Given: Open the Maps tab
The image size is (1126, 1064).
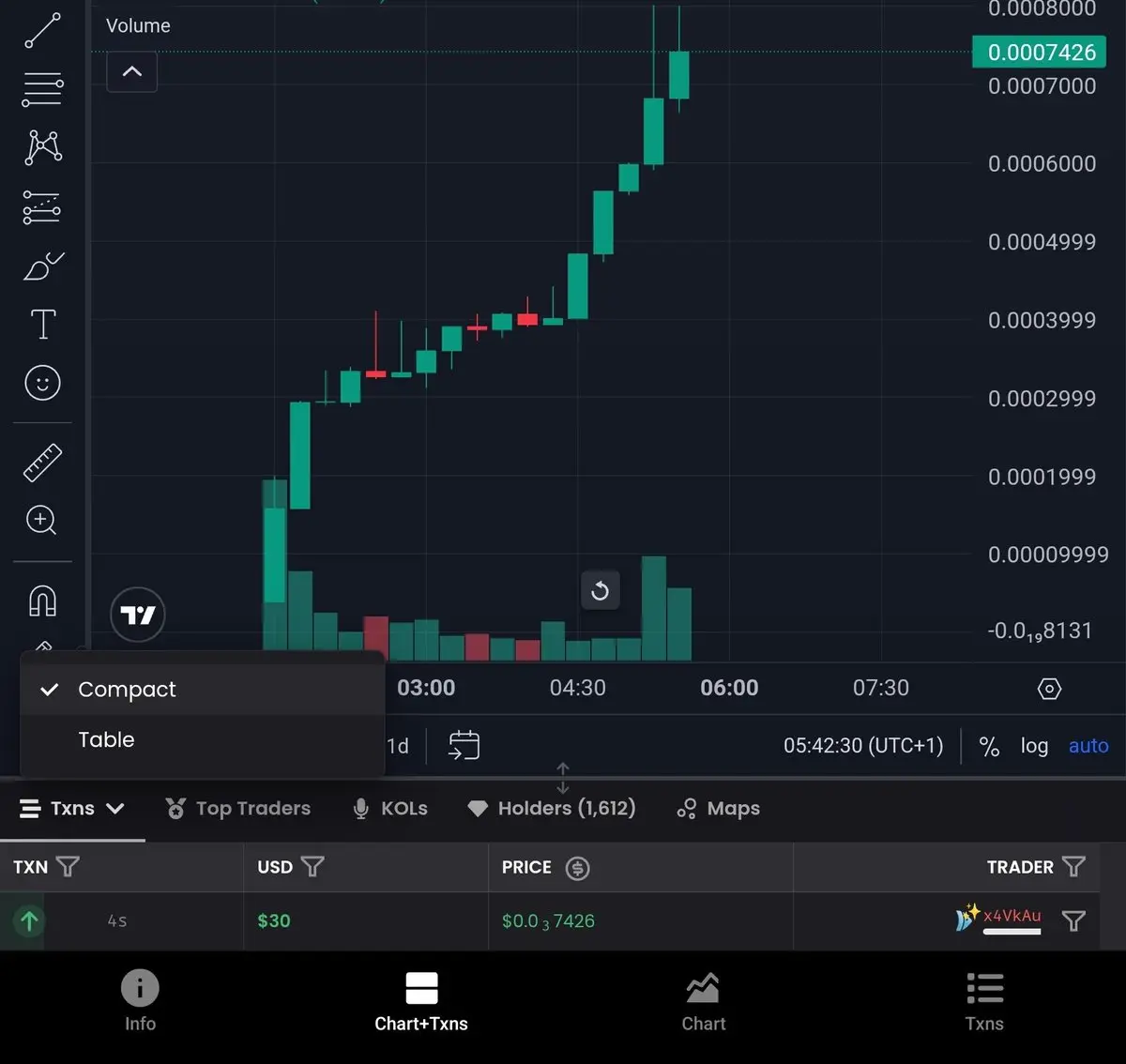Looking at the screenshot, I should tap(719, 808).
